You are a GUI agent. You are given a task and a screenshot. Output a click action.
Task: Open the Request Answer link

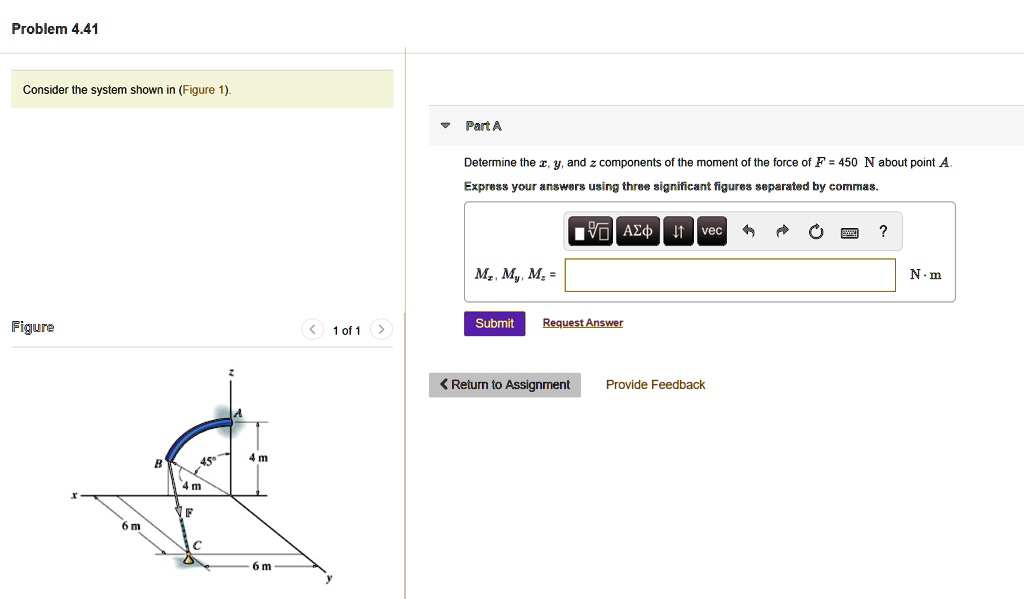[x=581, y=322]
